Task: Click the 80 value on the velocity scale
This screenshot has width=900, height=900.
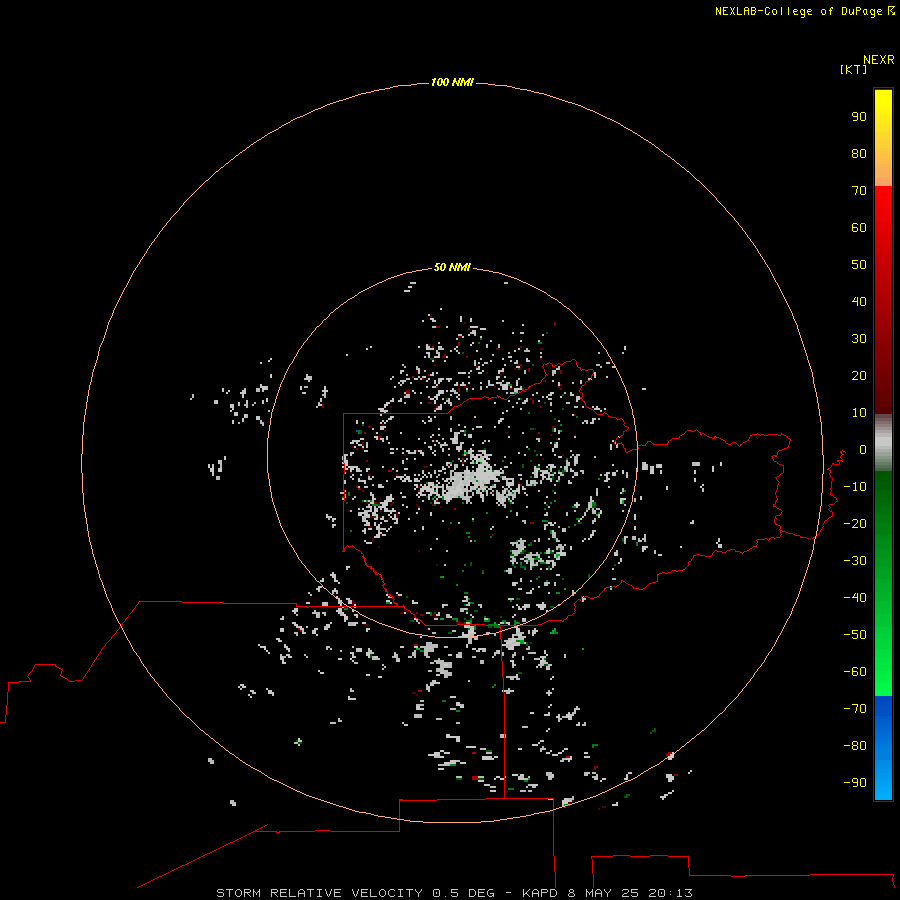Action: [x=859, y=154]
